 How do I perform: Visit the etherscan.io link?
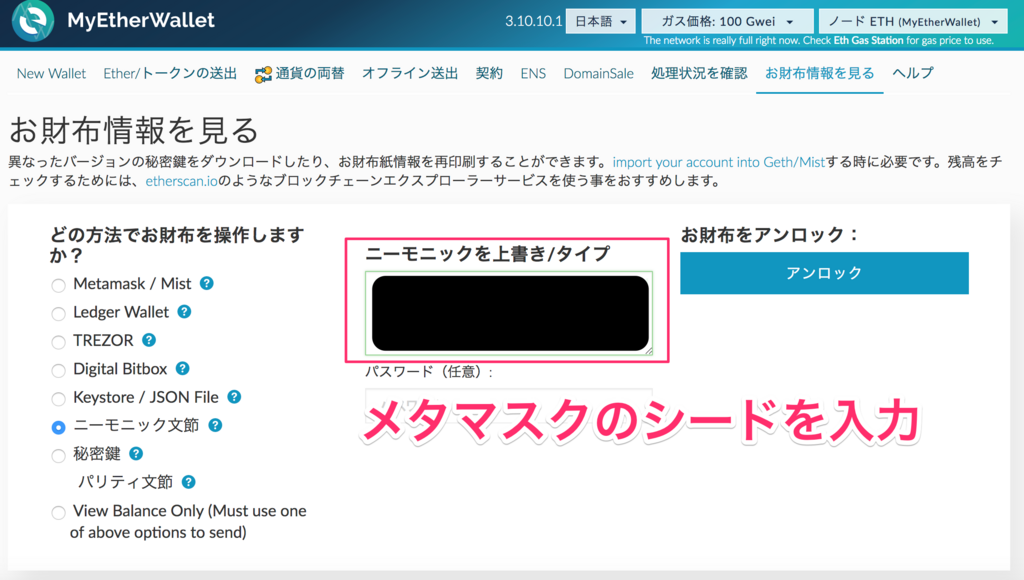coord(181,181)
